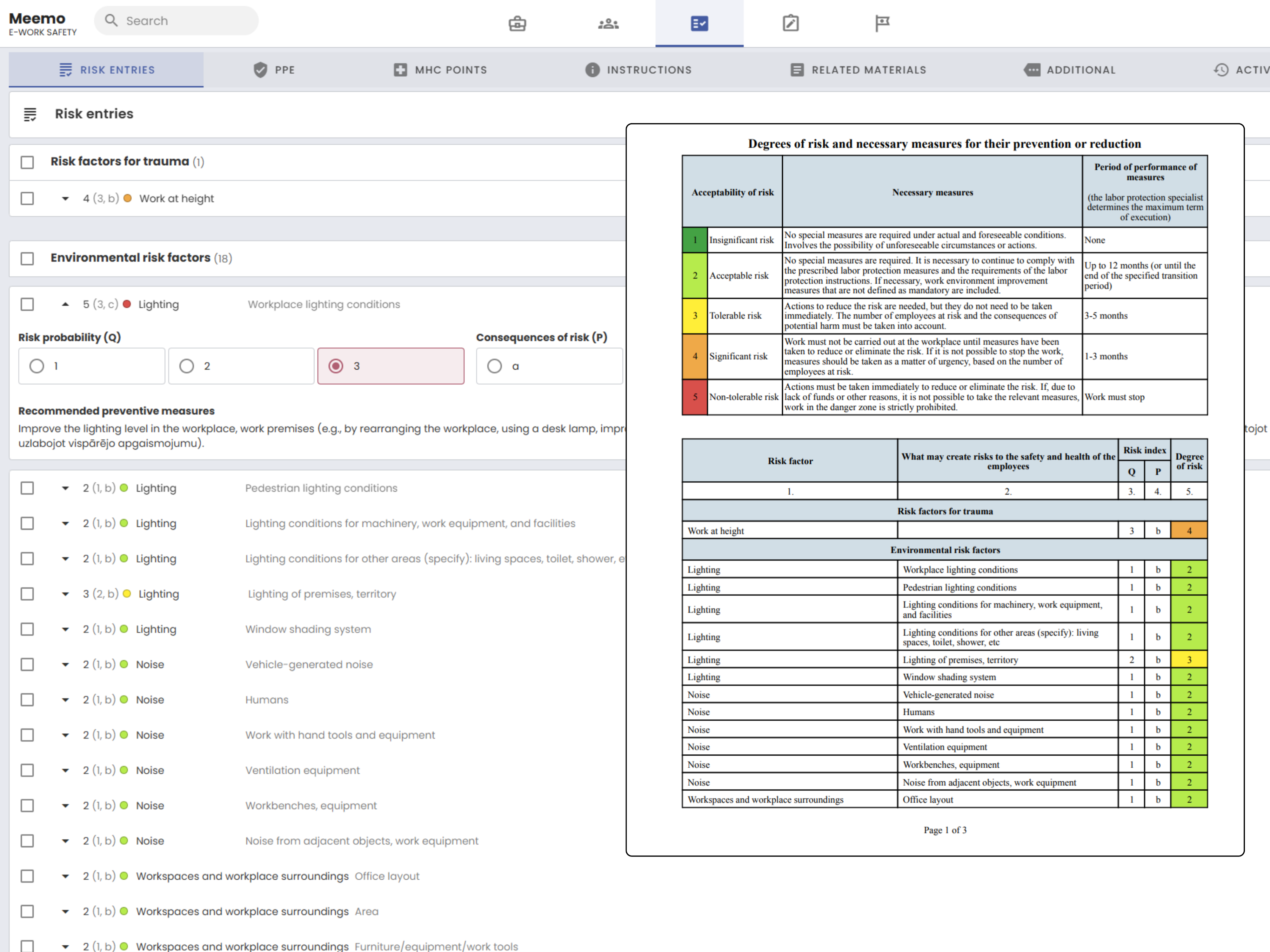This screenshot has height=952, width=1270.
Task: Switch to the MHC Points tab
Action: [x=440, y=70]
